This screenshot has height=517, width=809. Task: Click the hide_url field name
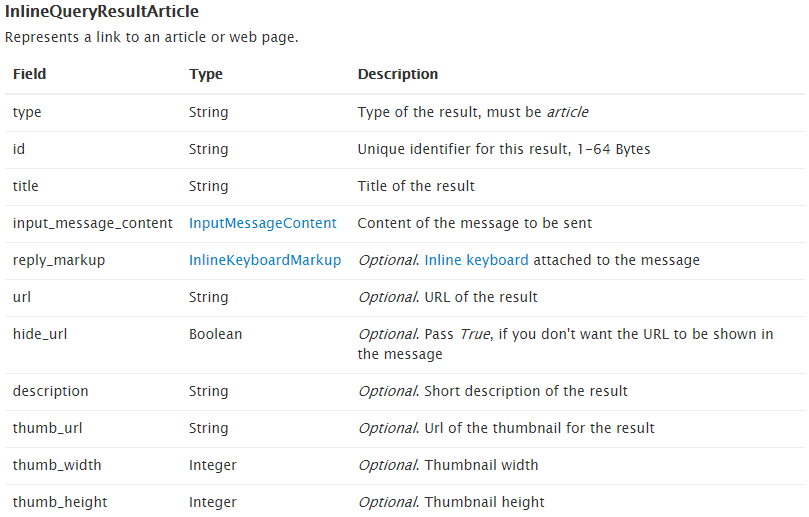[40, 334]
